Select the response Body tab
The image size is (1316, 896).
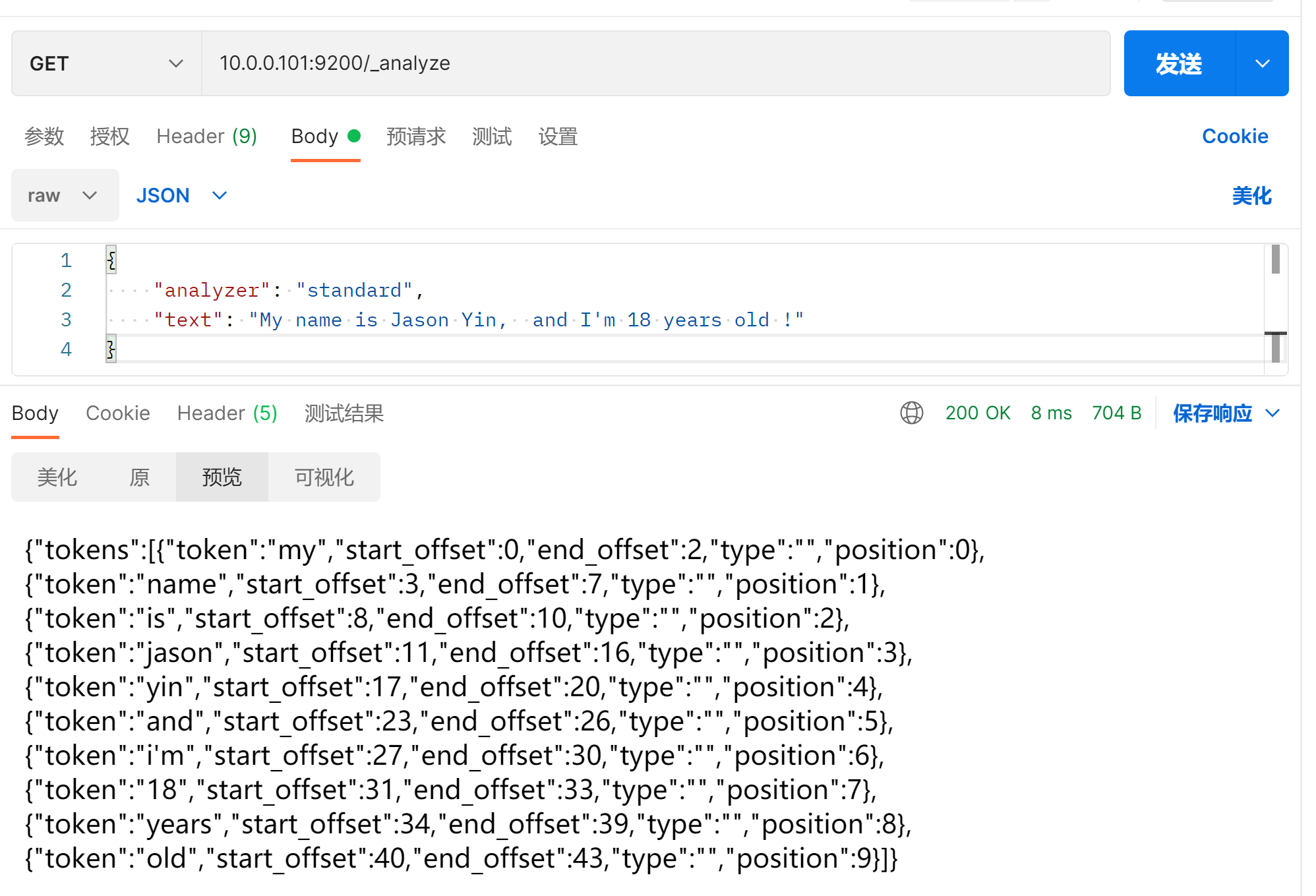click(35, 413)
